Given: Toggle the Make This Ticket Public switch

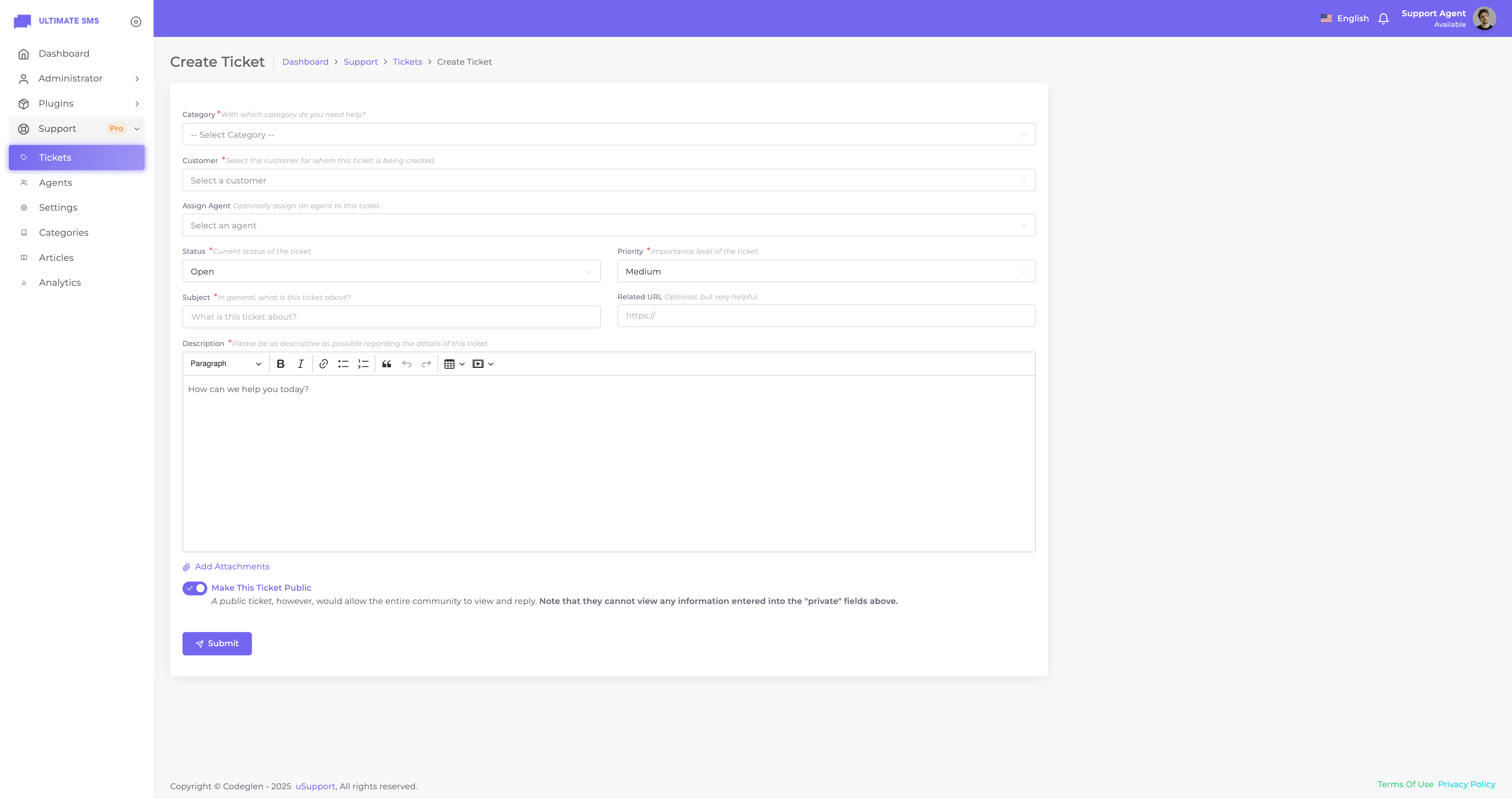Looking at the screenshot, I should click(195, 588).
